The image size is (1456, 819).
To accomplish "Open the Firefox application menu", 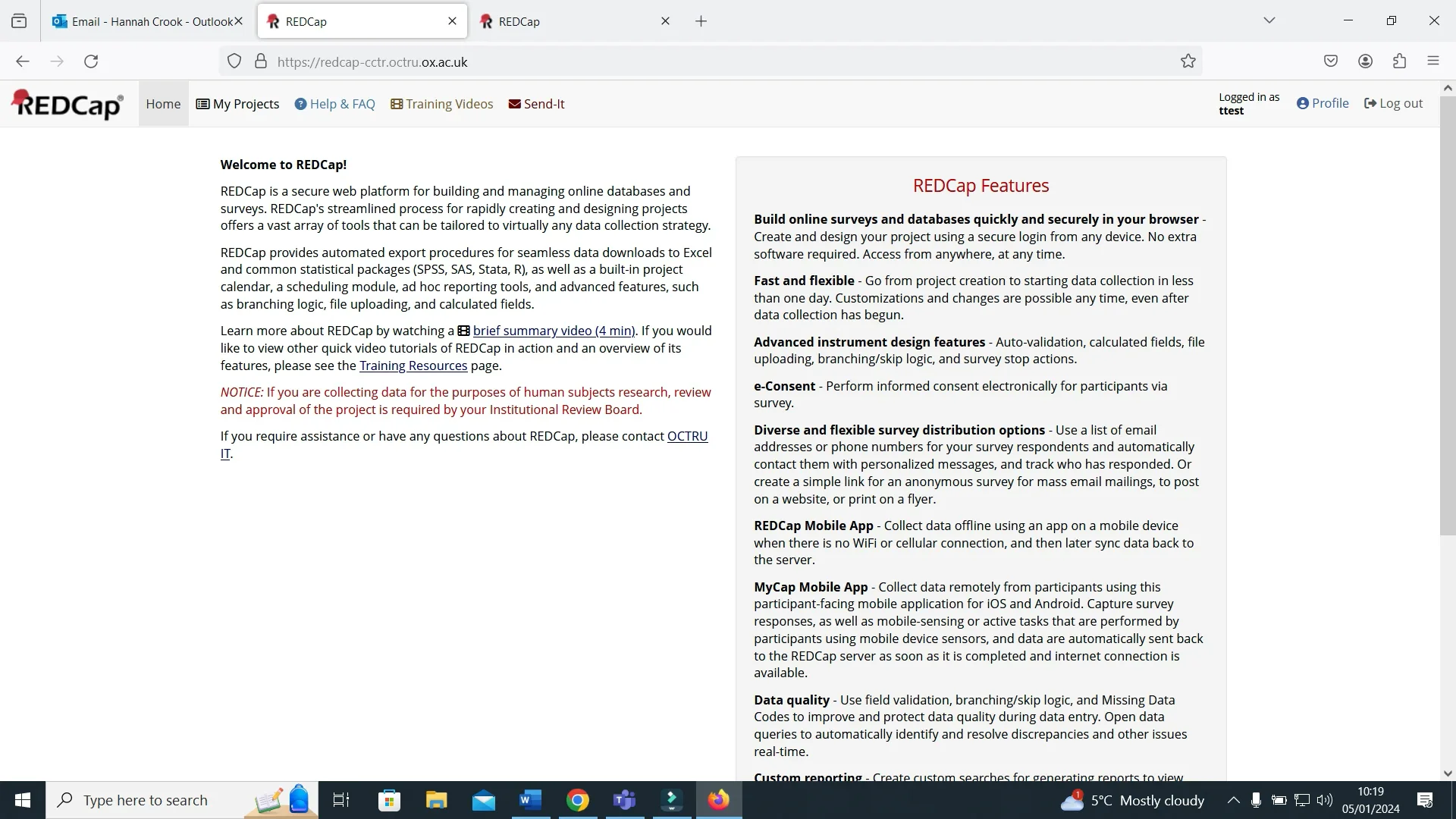I will [x=1434, y=61].
